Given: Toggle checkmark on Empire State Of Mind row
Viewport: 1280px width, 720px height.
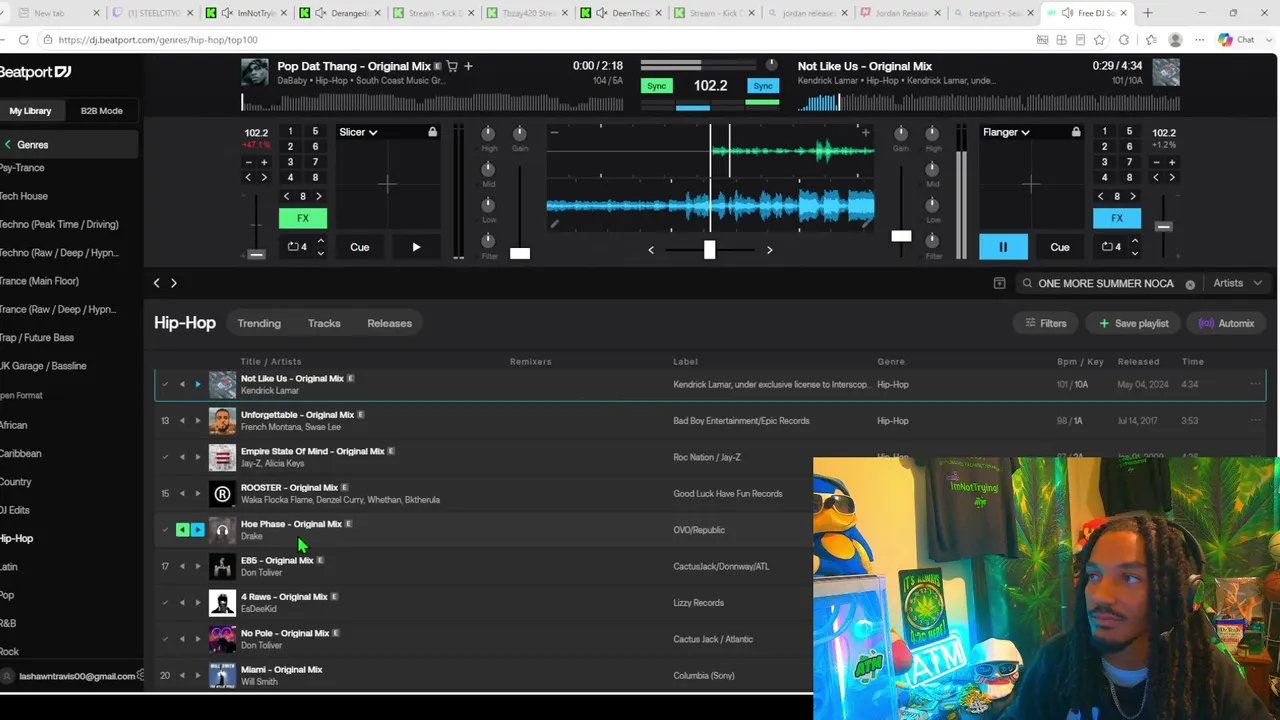Looking at the screenshot, I should click(165, 457).
